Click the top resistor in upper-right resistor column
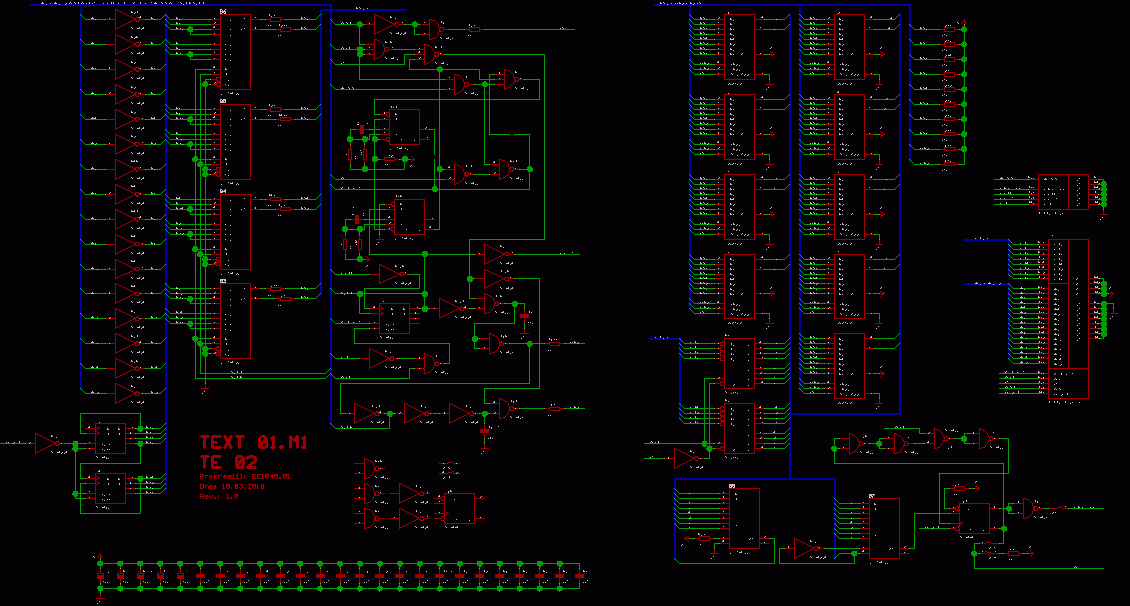1130x606 pixels. coord(949,30)
